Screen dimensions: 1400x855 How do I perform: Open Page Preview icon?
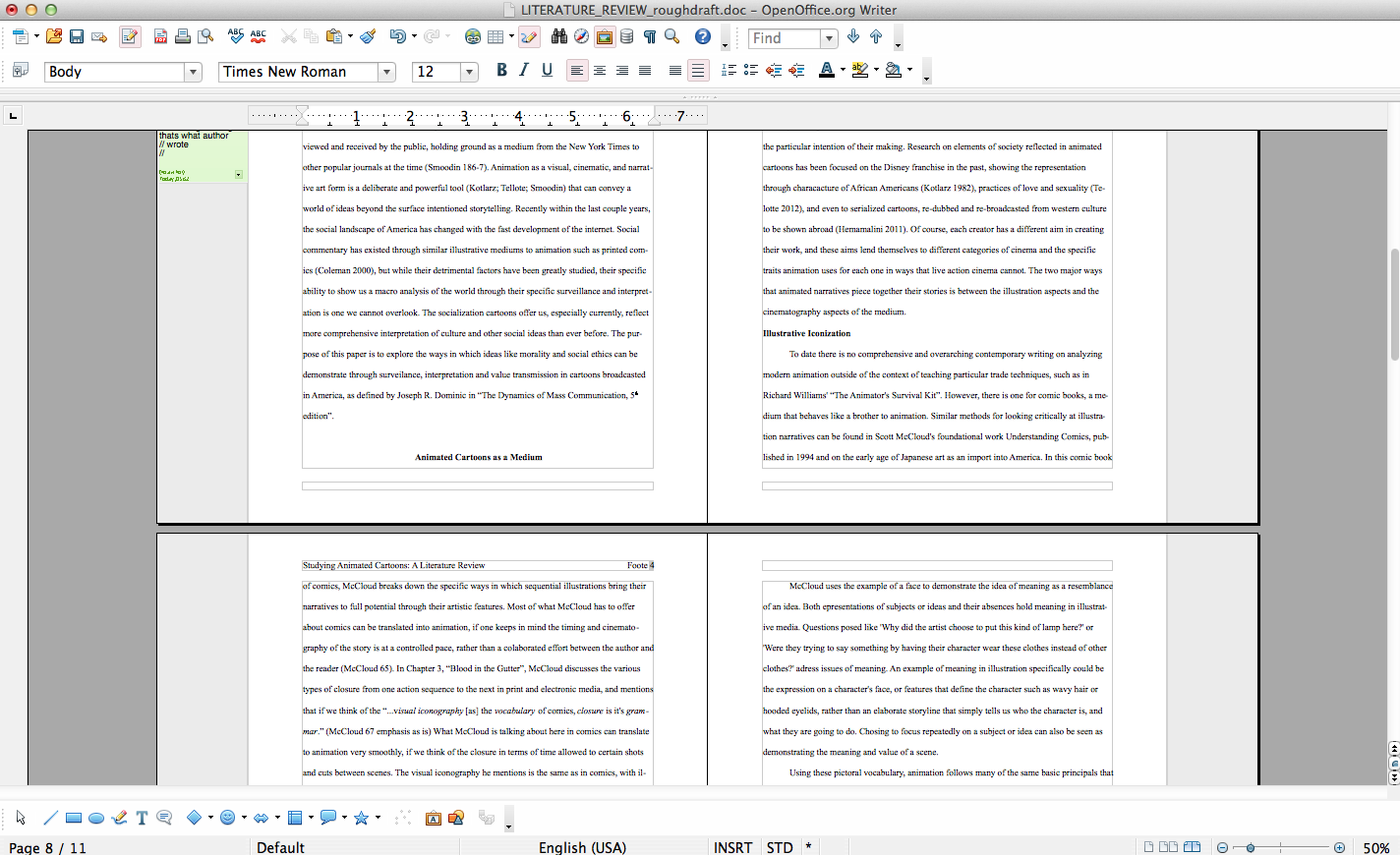[x=205, y=36]
